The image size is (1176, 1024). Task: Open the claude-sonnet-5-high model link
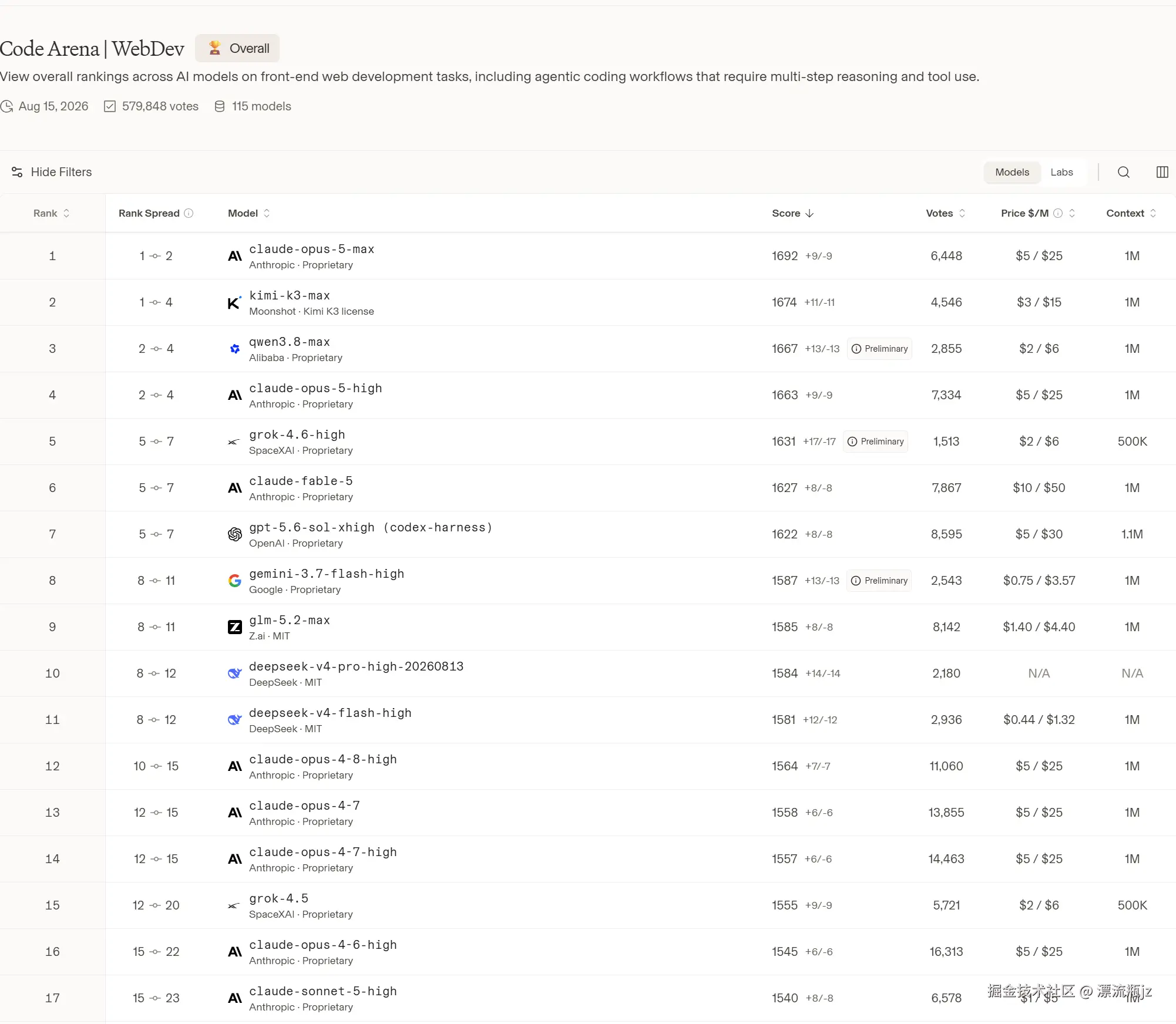pos(323,991)
